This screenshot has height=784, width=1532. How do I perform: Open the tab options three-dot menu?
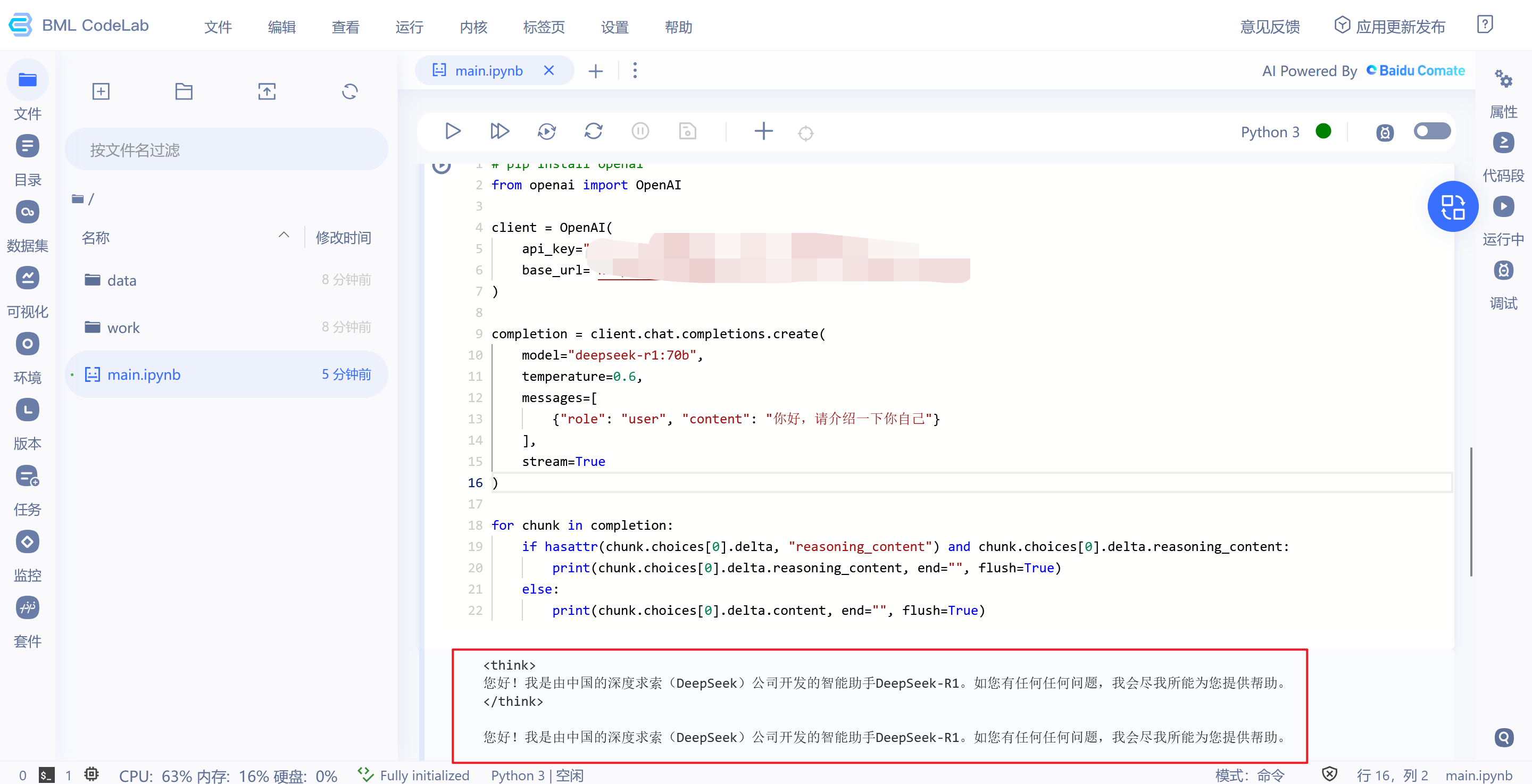pos(635,71)
